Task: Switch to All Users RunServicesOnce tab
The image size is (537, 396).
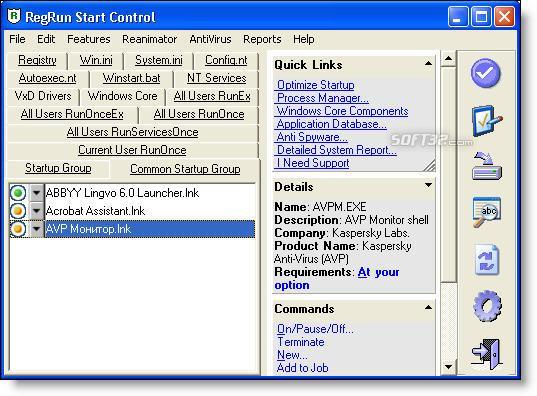Action: (x=133, y=132)
